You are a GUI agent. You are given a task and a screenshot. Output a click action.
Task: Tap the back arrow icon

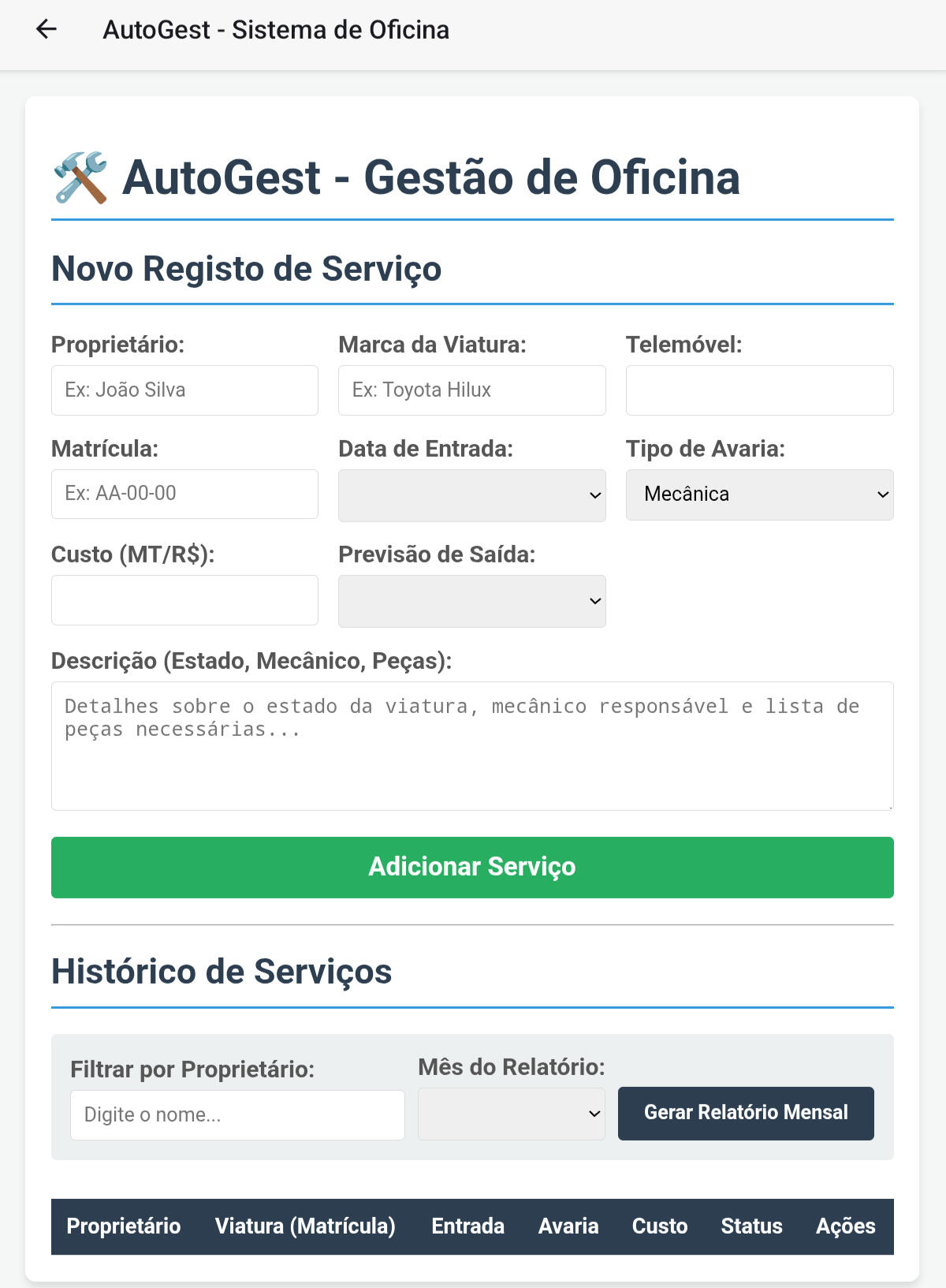tap(47, 30)
